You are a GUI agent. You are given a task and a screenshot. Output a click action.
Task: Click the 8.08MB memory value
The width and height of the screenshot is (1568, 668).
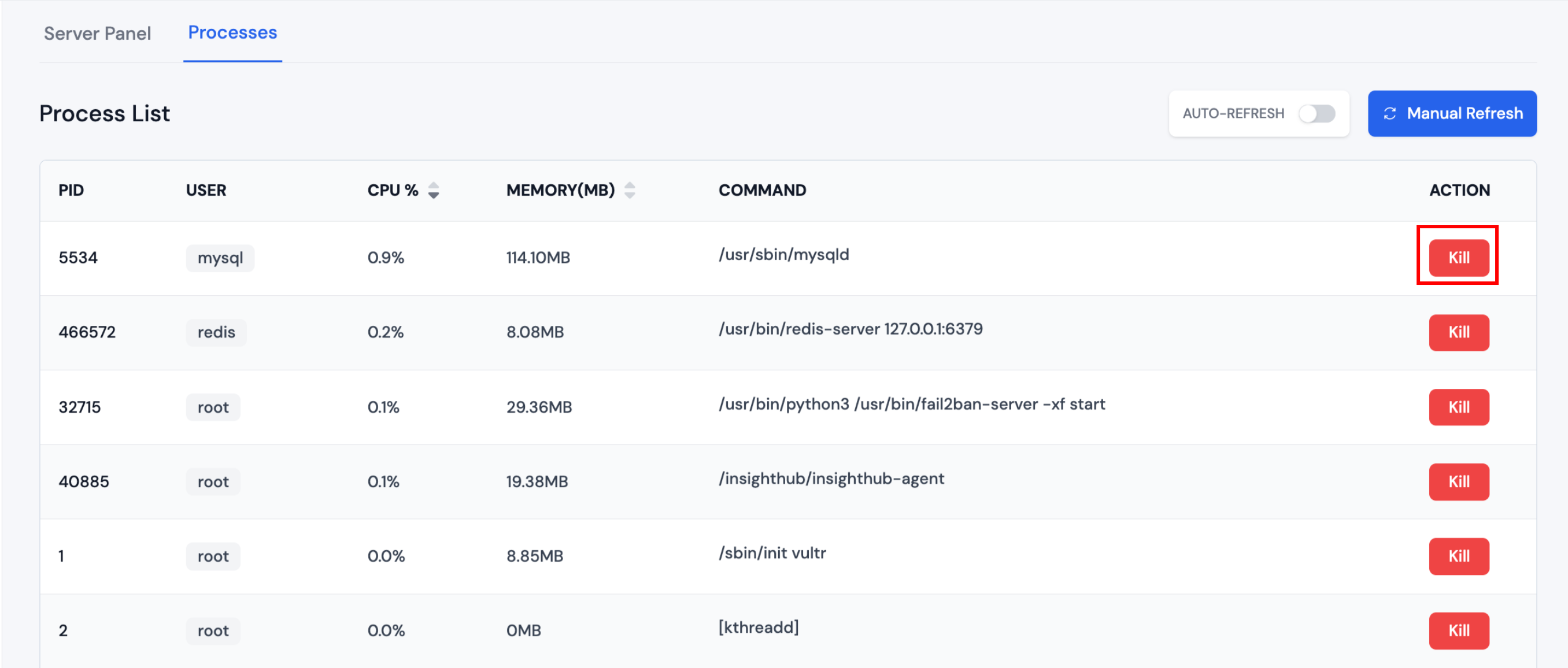point(535,332)
